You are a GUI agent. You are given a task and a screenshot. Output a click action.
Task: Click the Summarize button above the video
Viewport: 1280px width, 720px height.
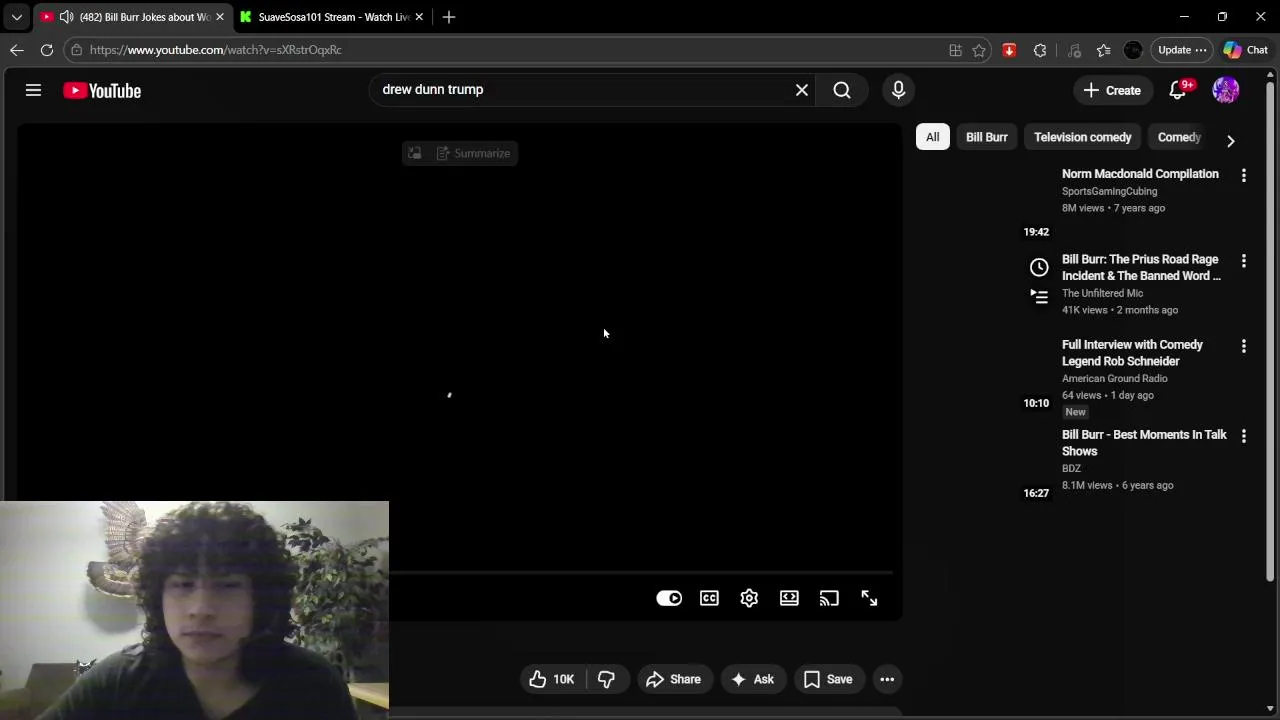473,153
